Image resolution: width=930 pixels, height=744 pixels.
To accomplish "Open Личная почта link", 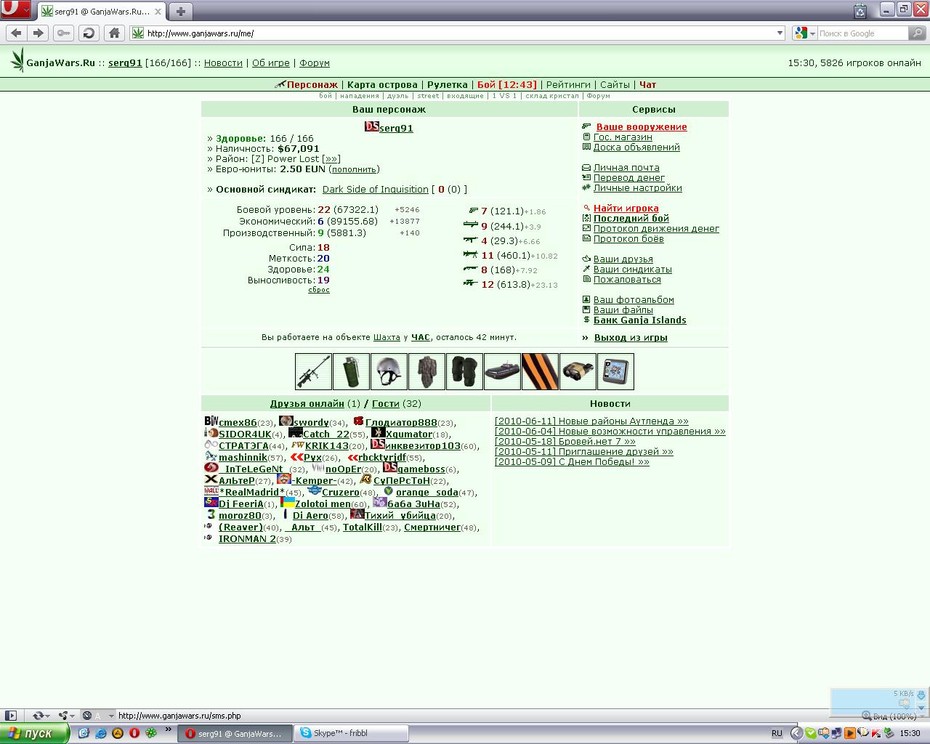I will tap(626, 168).
